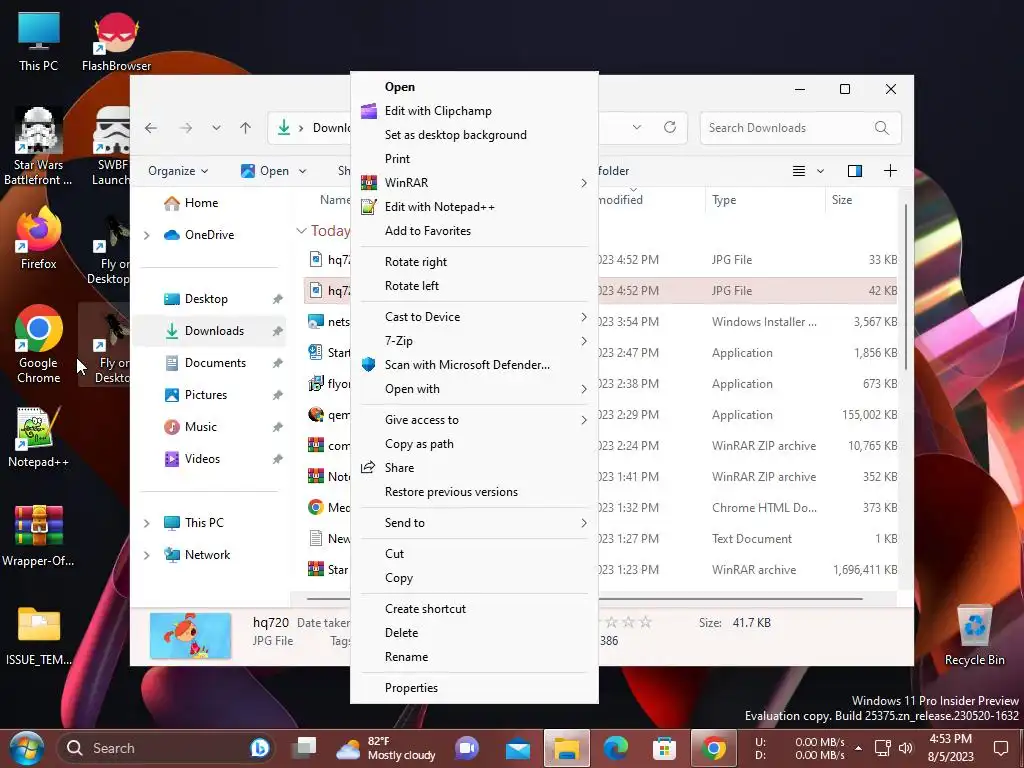Image resolution: width=1024 pixels, height=768 pixels.
Task: Open volume control in system tray
Action: [906, 748]
